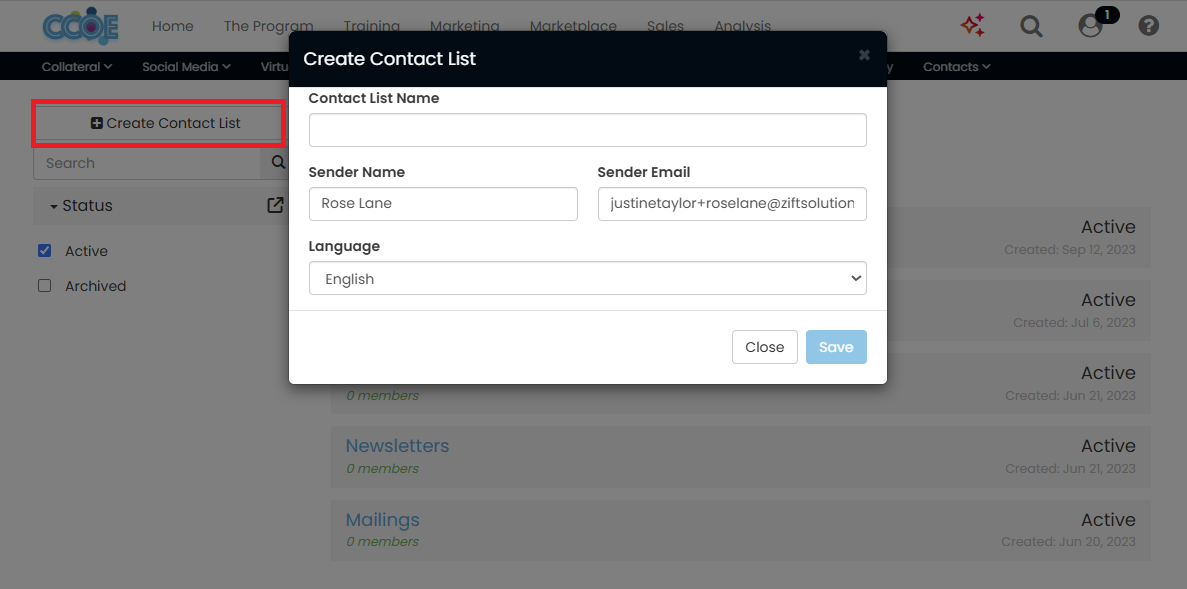Click the external link icon beside Status
Viewport: 1187px width, 589px height.
point(274,205)
